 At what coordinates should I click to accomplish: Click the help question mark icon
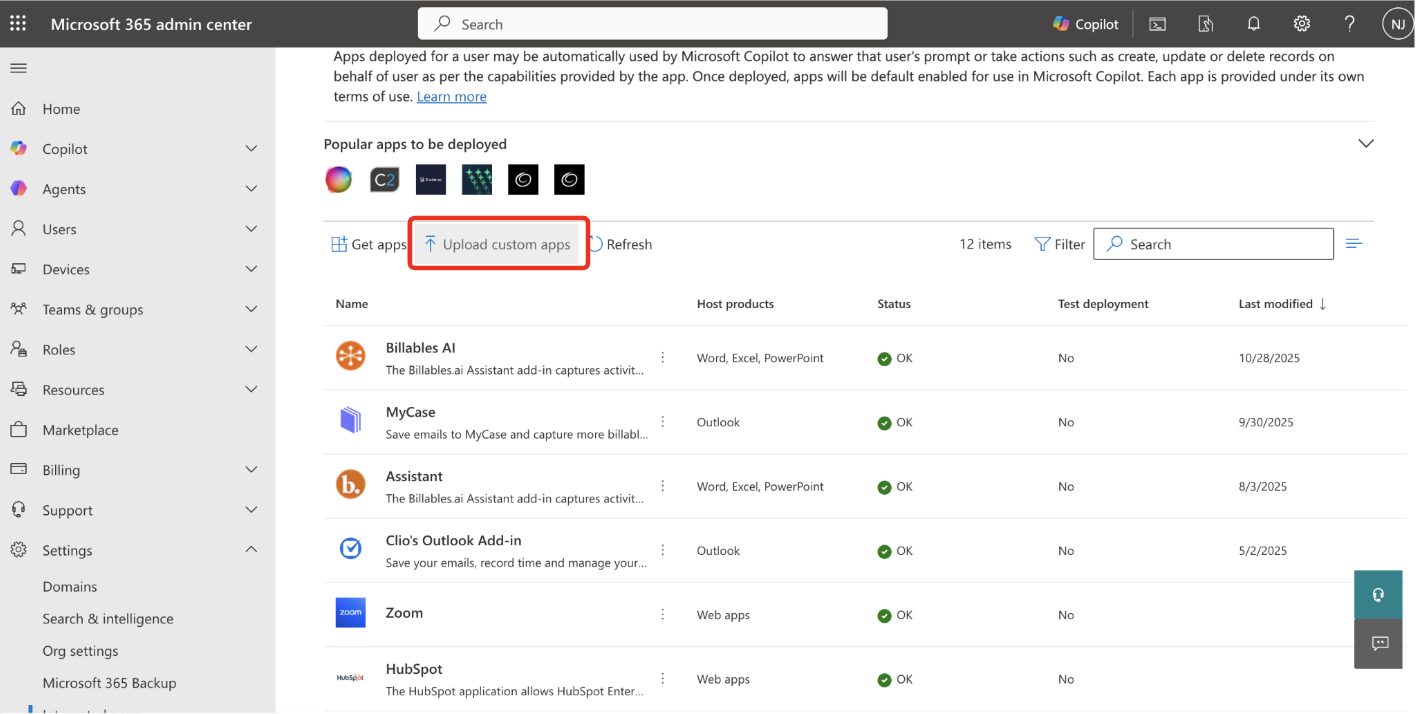click(1349, 24)
